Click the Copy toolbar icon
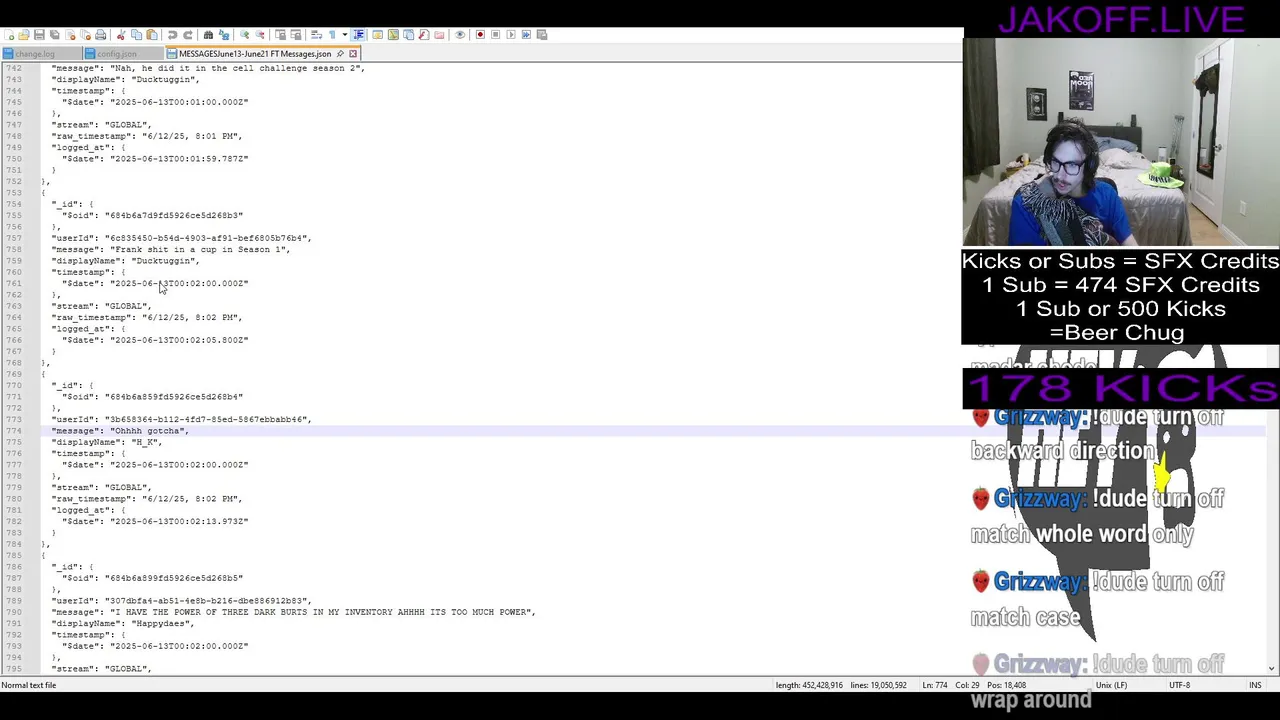 click(x=137, y=34)
